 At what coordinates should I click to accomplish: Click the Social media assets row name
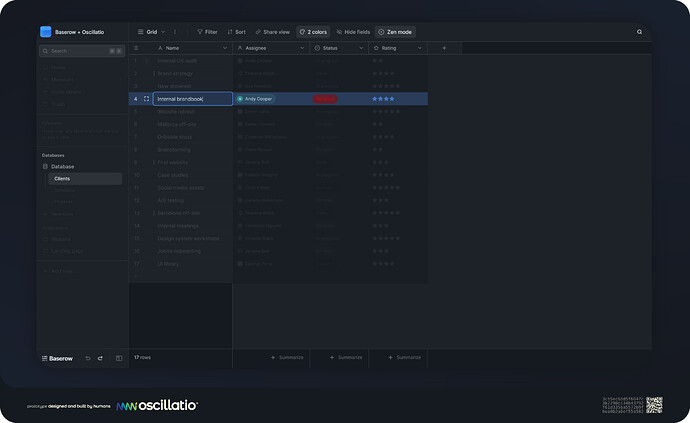(x=181, y=188)
